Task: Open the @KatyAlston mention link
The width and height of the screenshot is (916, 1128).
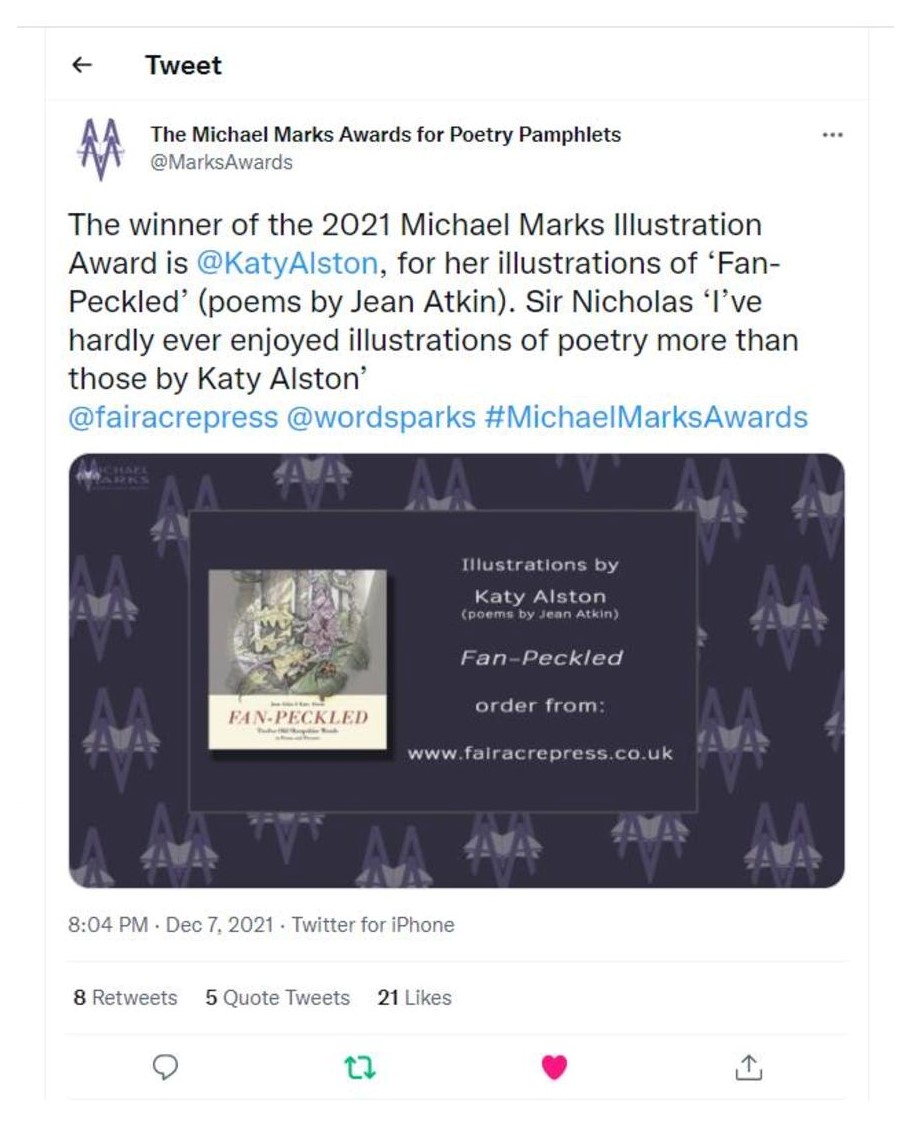Action: [x=287, y=264]
